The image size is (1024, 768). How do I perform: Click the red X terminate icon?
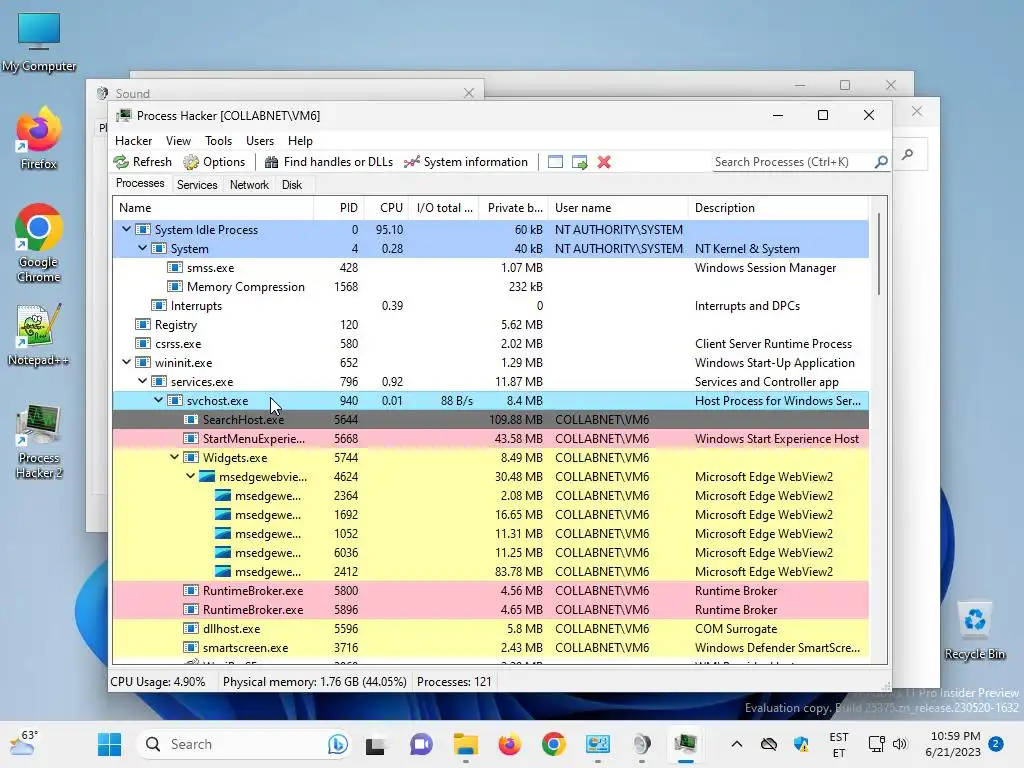coord(604,162)
